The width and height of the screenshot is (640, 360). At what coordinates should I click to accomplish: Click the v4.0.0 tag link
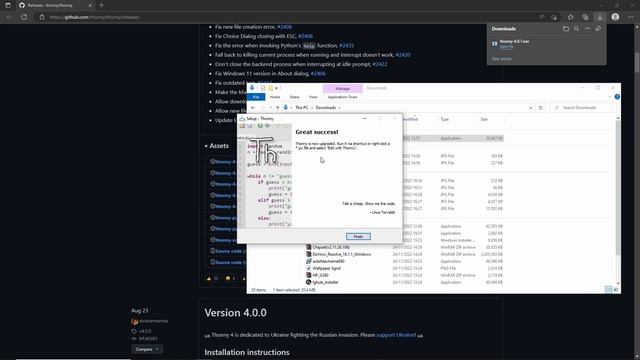click(145, 331)
